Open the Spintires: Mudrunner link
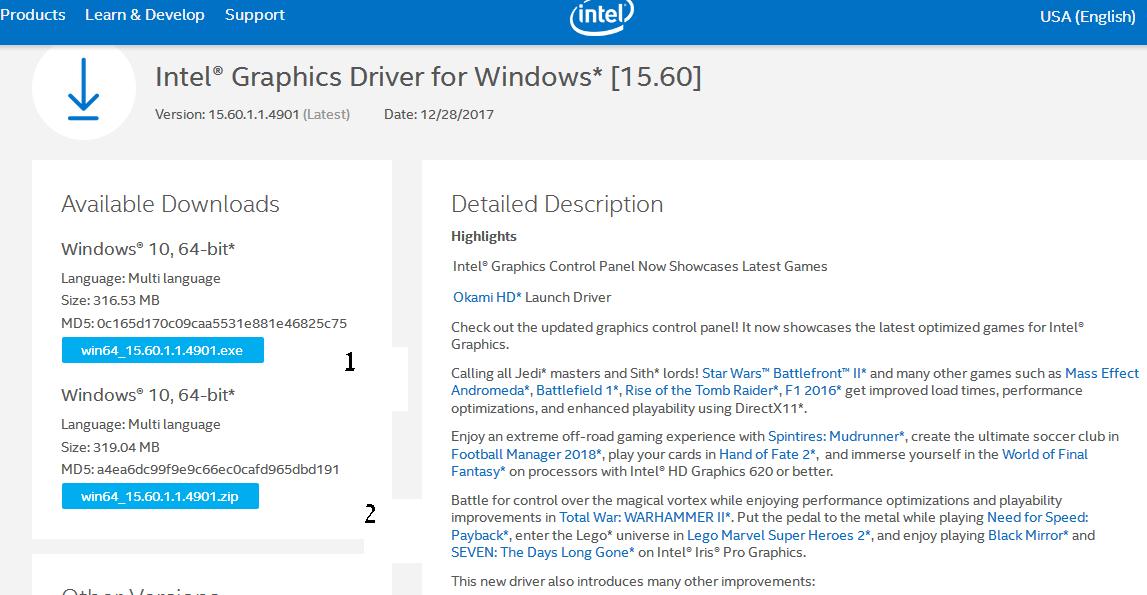The image size is (1147, 595). click(836, 436)
